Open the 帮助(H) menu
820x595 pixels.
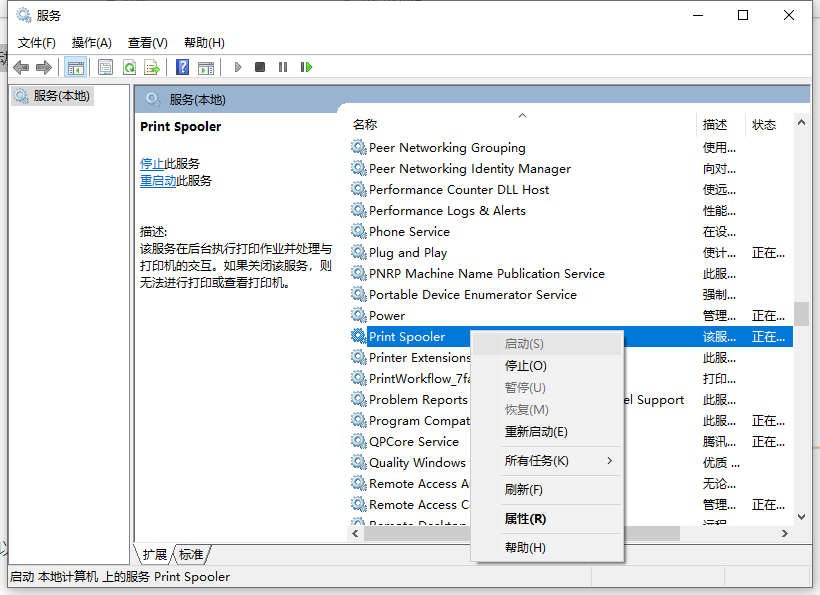(204, 43)
